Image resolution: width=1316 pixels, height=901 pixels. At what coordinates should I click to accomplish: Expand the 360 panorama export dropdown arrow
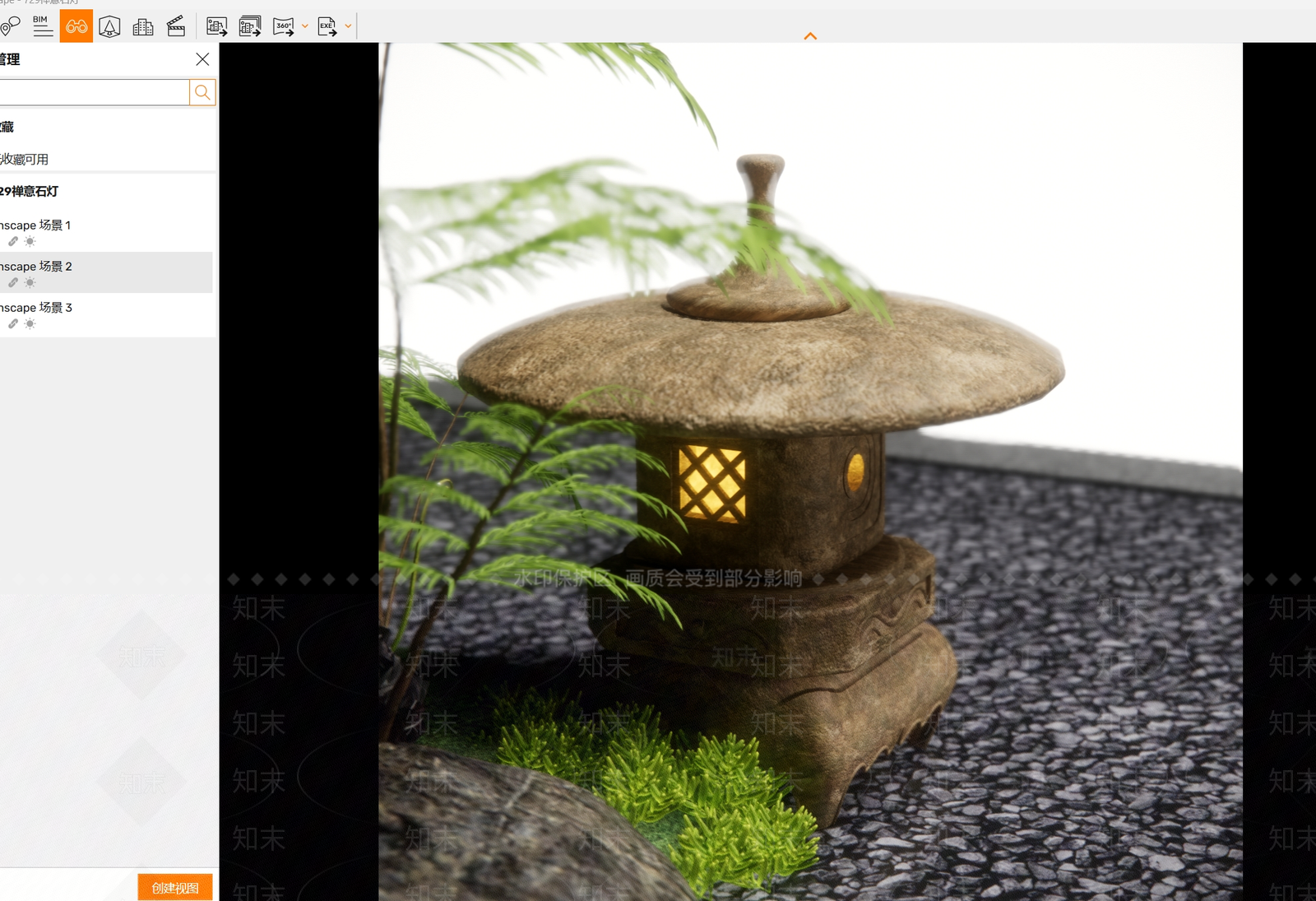click(305, 26)
